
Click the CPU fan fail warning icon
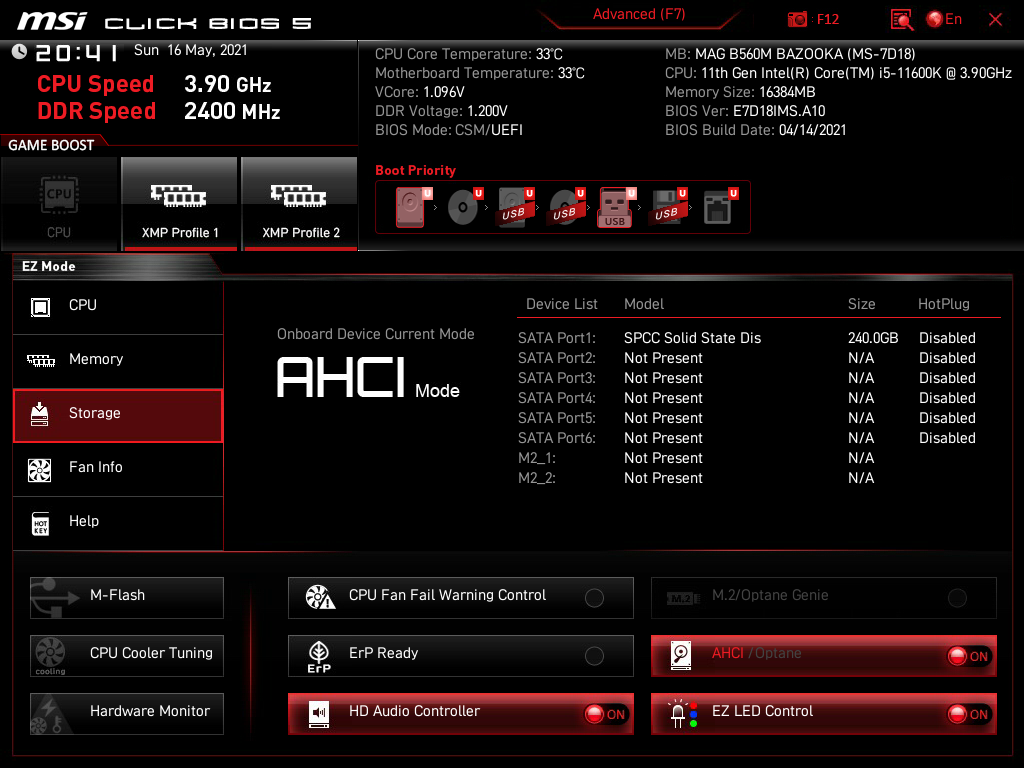(x=320, y=597)
